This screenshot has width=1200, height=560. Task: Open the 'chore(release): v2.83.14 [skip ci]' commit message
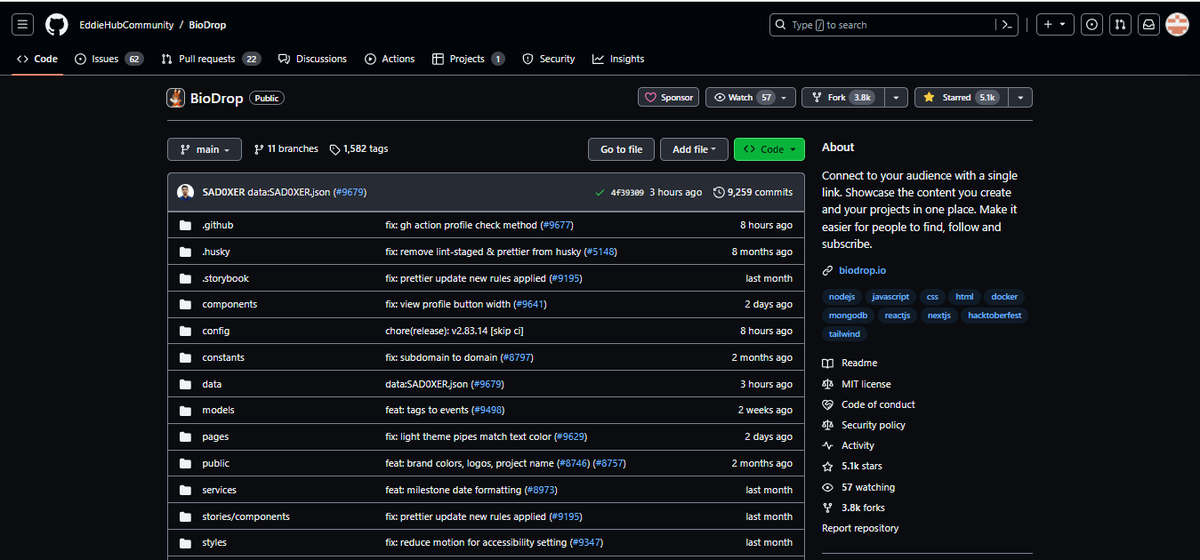click(455, 331)
